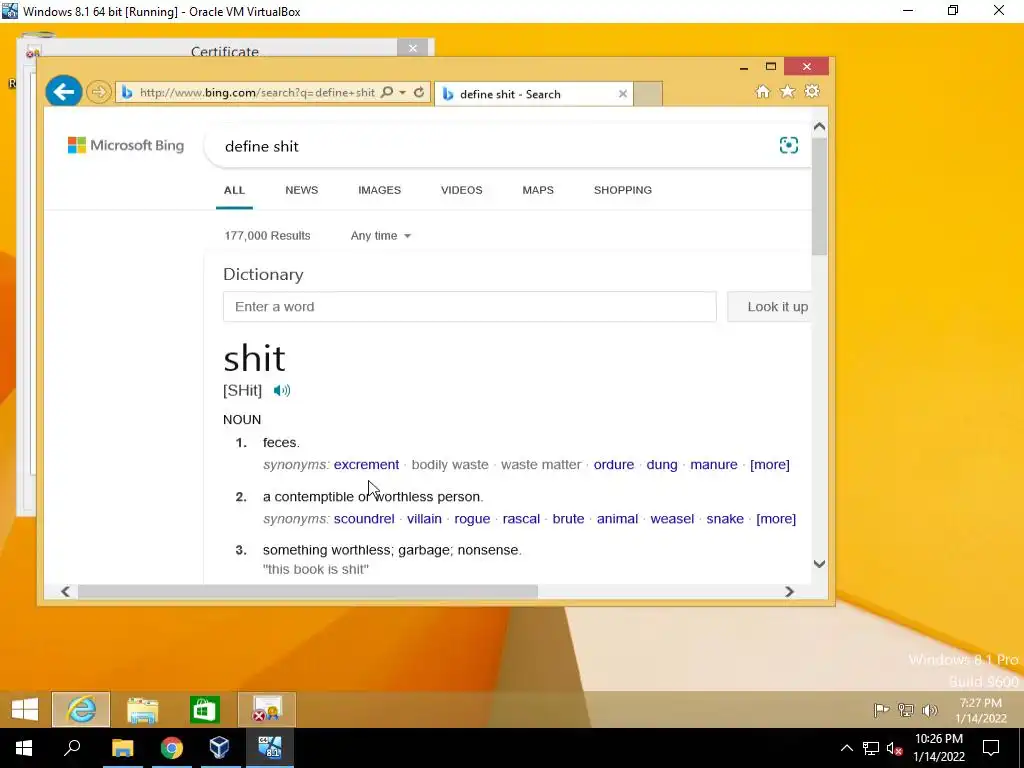Click the Enter a word dictionary field
This screenshot has width=1024, height=768.
point(470,306)
